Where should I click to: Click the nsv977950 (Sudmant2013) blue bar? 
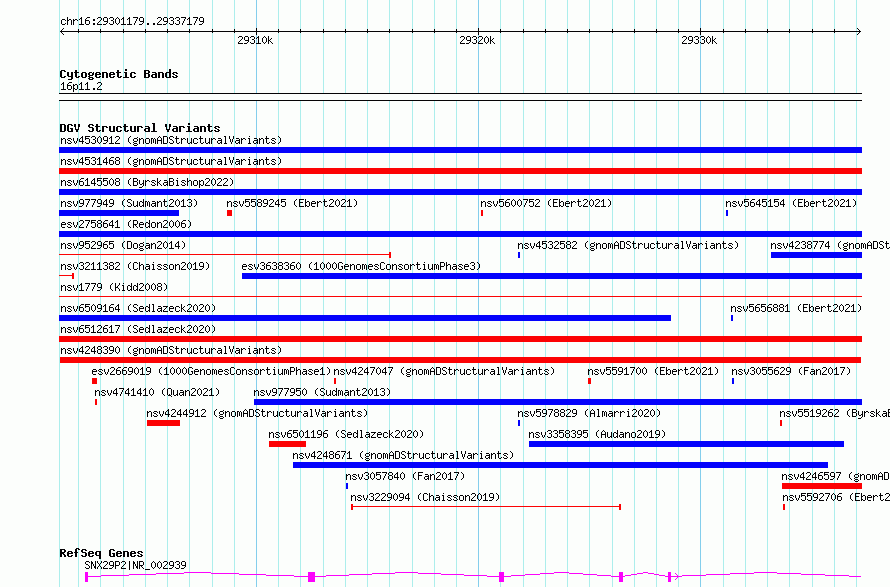(558, 402)
